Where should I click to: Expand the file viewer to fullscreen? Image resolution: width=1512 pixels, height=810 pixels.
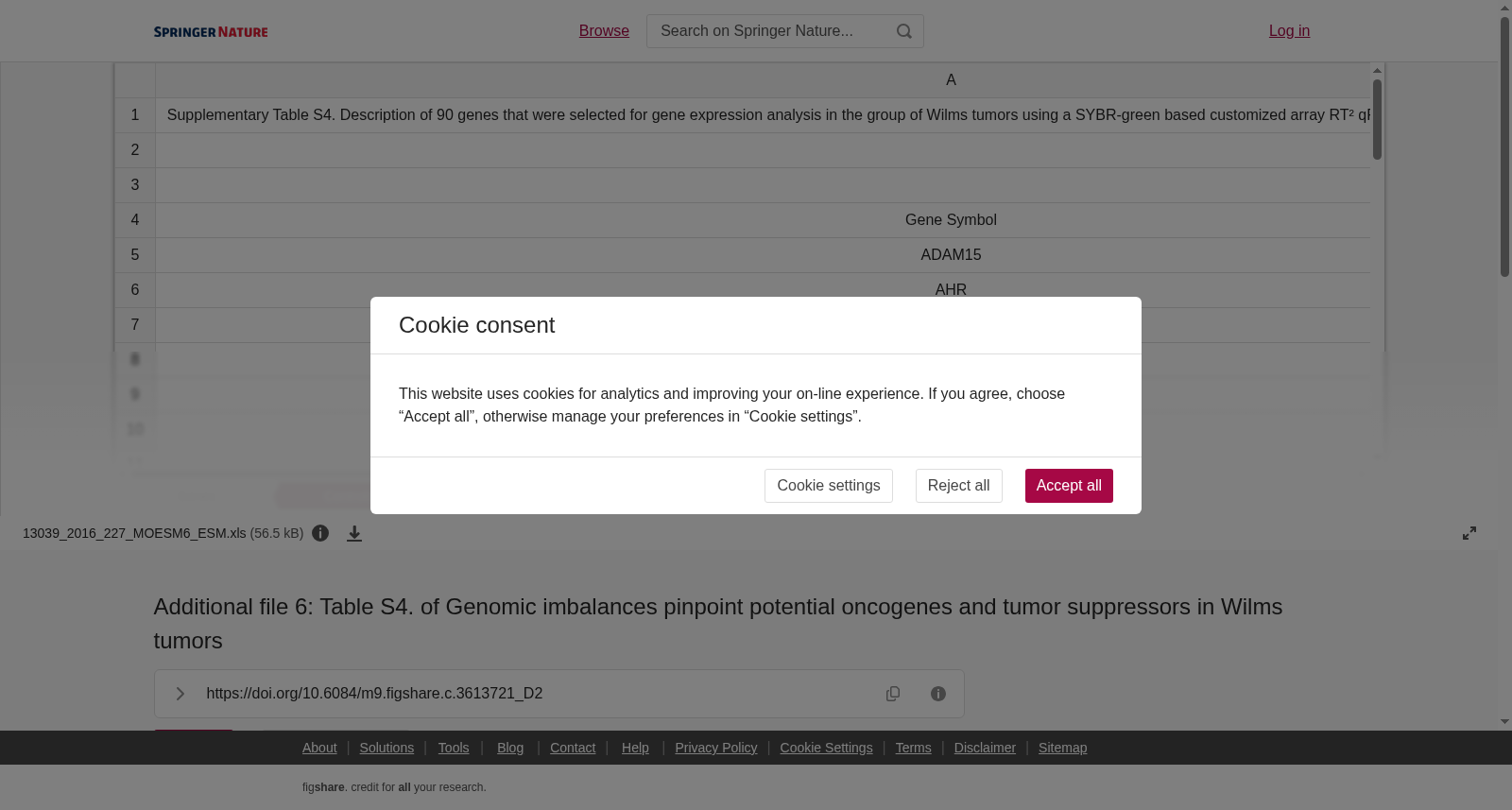[1469, 533]
